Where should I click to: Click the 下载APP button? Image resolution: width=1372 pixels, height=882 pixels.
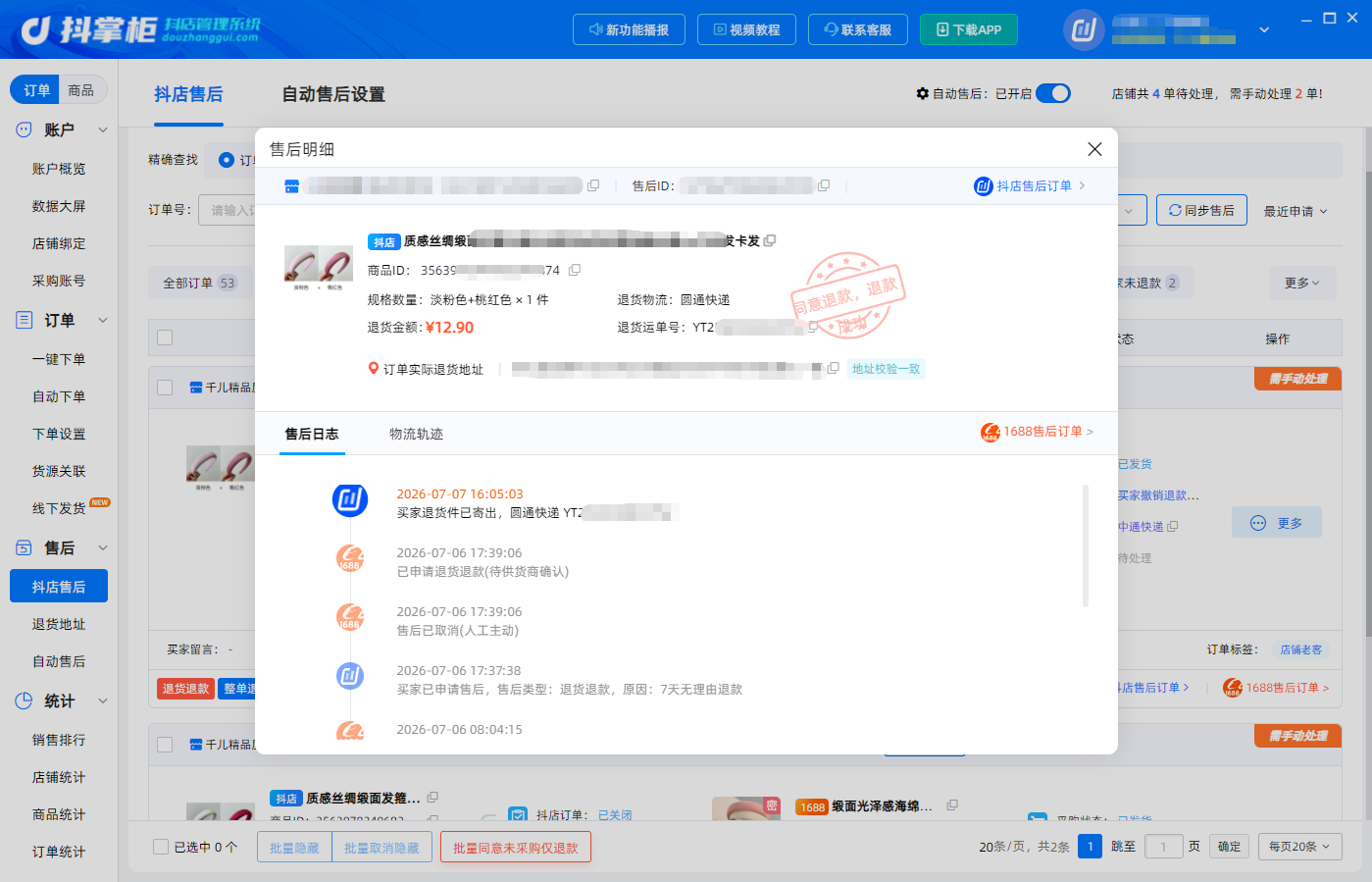pos(969,29)
